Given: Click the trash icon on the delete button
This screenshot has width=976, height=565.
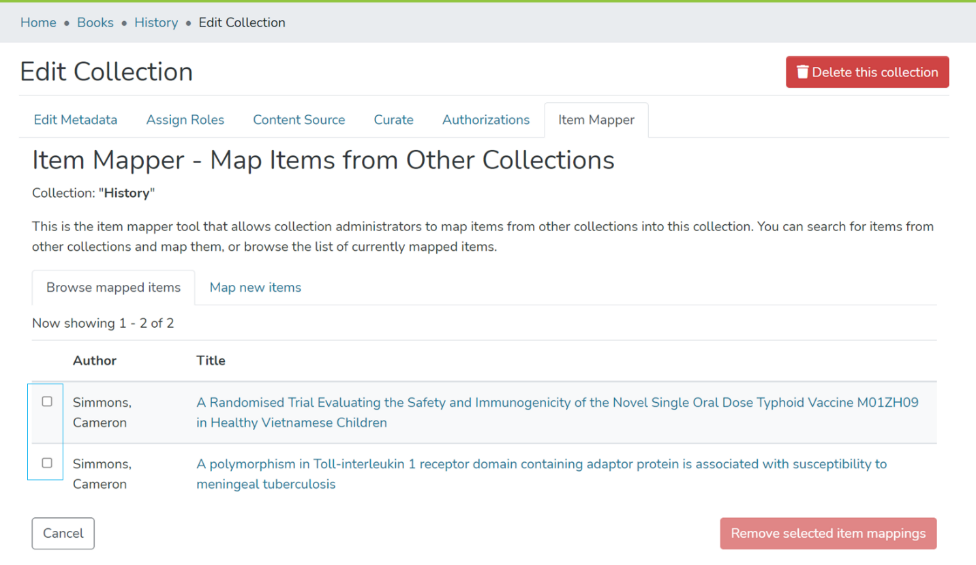Looking at the screenshot, I should tap(802, 72).
